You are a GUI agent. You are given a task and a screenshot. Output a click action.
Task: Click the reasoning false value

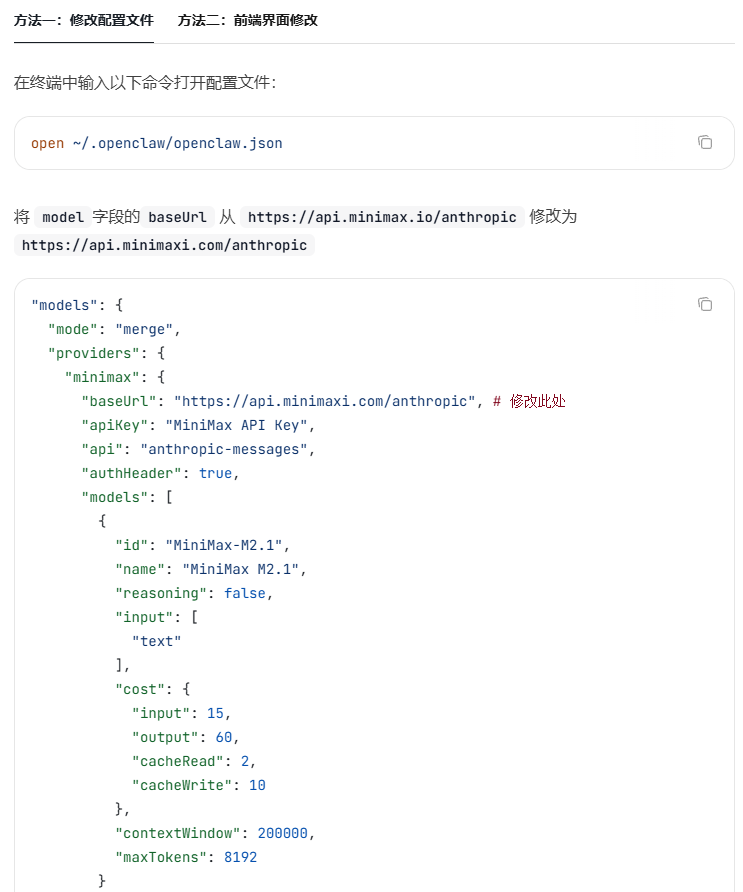click(244, 593)
